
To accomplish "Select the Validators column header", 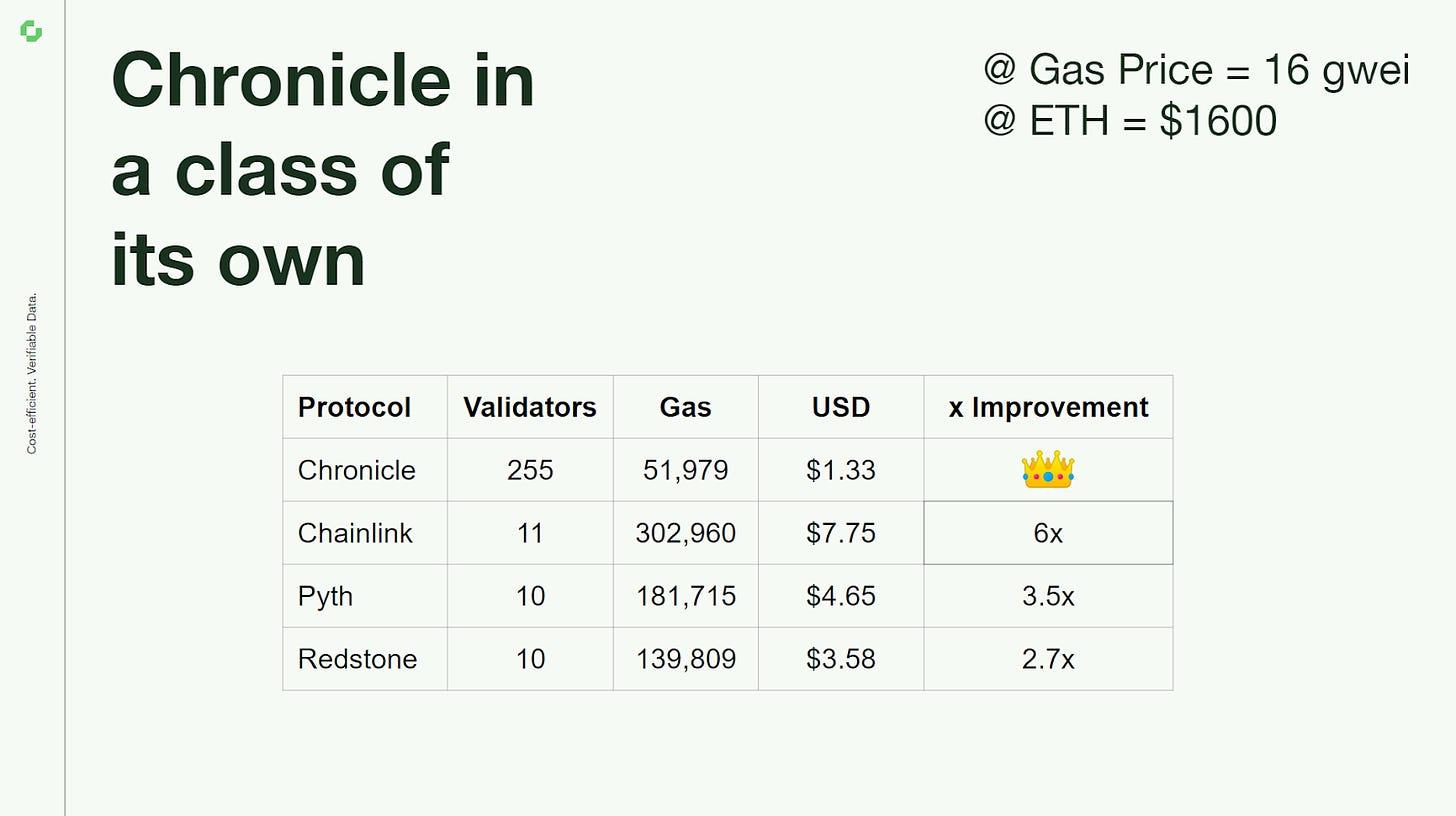I will (x=529, y=407).
